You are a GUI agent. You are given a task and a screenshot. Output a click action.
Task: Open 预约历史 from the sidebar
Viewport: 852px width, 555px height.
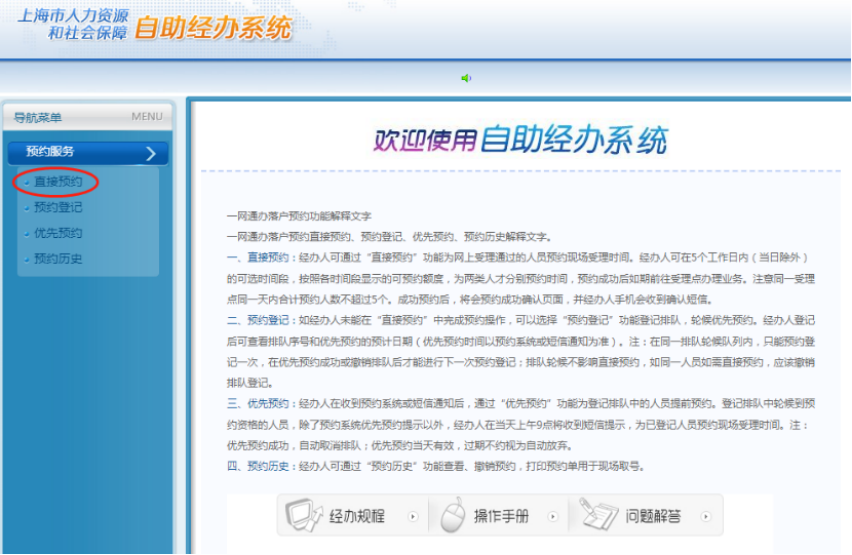58,259
